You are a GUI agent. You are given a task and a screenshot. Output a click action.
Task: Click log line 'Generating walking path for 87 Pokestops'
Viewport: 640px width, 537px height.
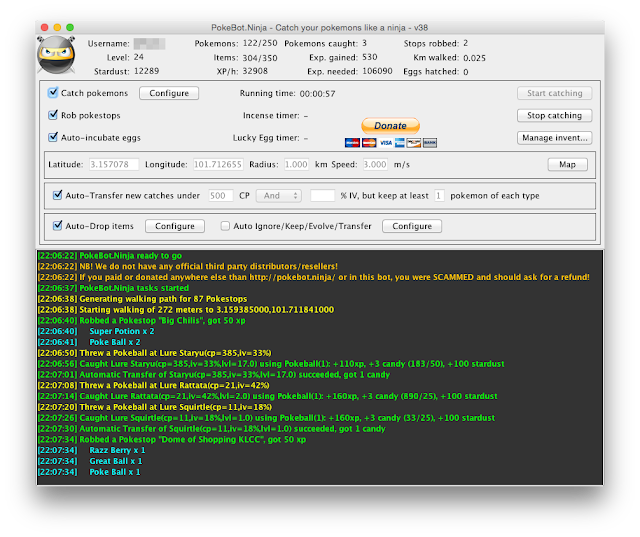[142, 299]
